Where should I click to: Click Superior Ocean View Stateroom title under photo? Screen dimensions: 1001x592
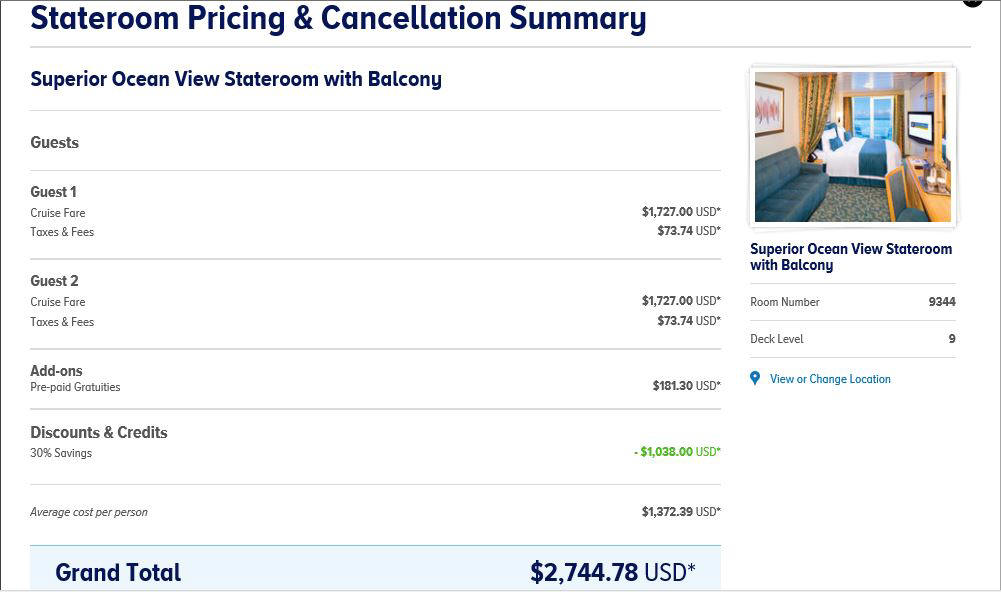[851, 257]
